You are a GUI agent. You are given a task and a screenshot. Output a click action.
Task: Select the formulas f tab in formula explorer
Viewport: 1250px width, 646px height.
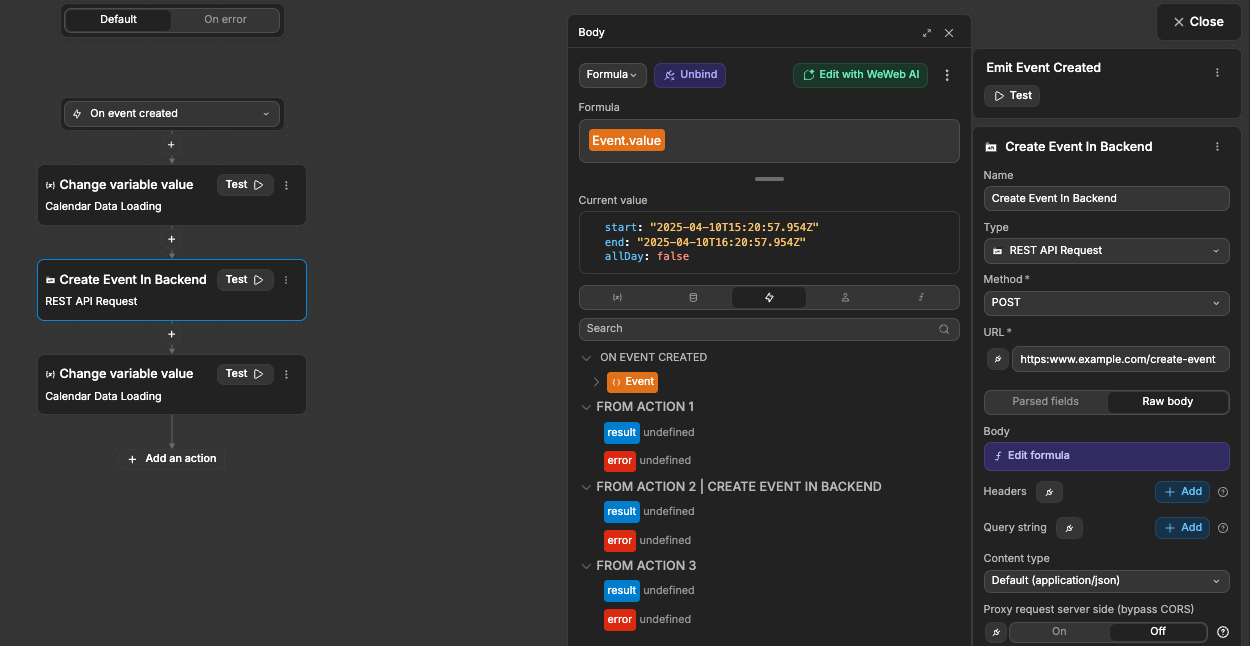(921, 297)
